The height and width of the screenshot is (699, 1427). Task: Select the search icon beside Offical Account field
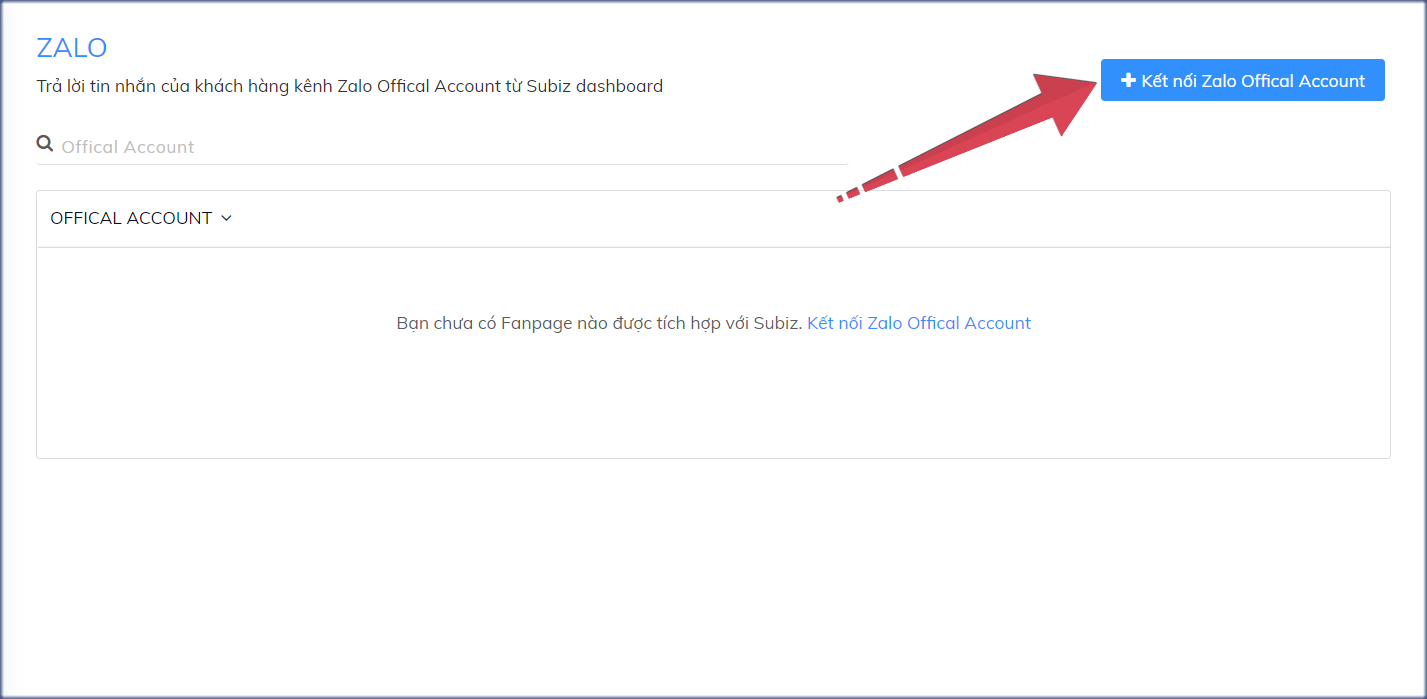(45, 143)
